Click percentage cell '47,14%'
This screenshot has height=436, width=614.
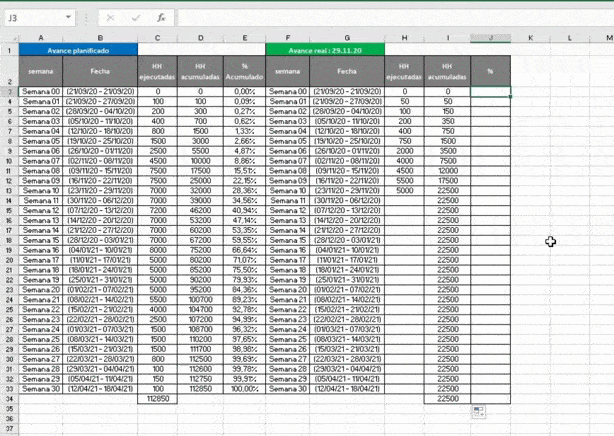(x=245, y=221)
